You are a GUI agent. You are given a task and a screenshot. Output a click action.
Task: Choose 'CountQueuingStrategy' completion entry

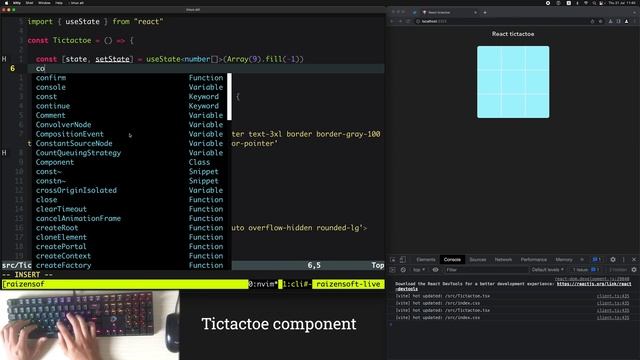point(130,153)
